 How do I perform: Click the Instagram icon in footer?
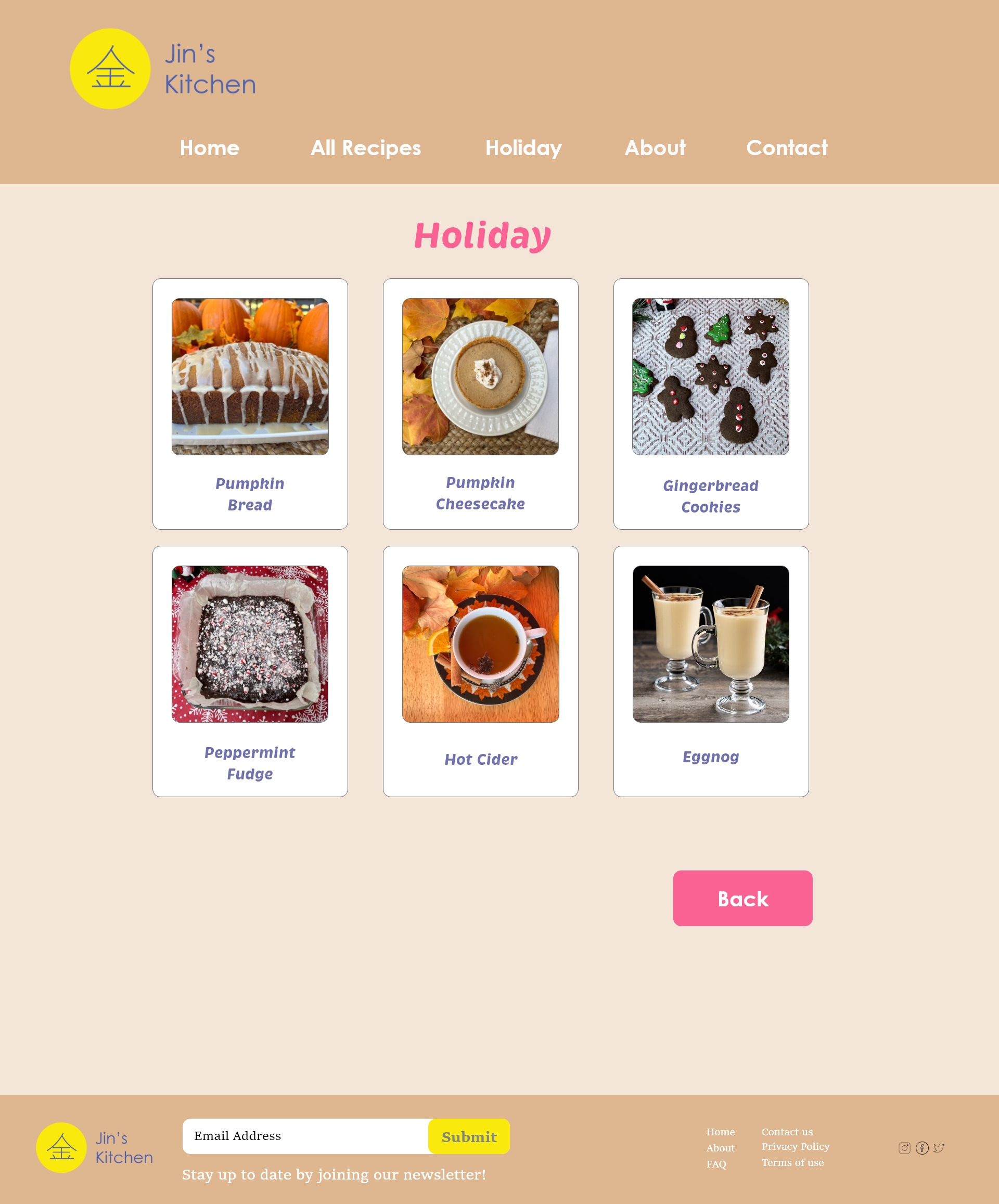tap(904, 1148)
